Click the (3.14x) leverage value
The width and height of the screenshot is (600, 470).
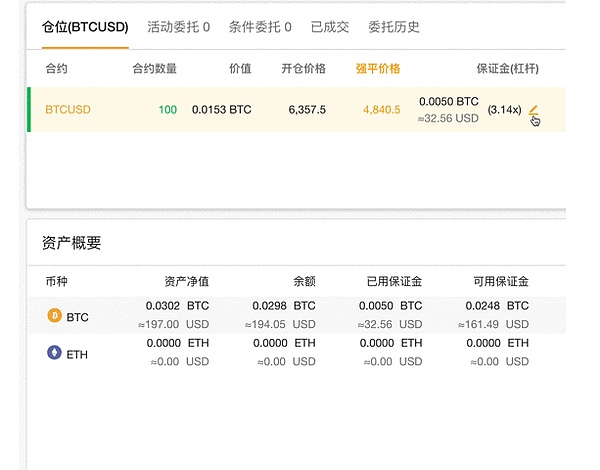(x=504, y=110)
